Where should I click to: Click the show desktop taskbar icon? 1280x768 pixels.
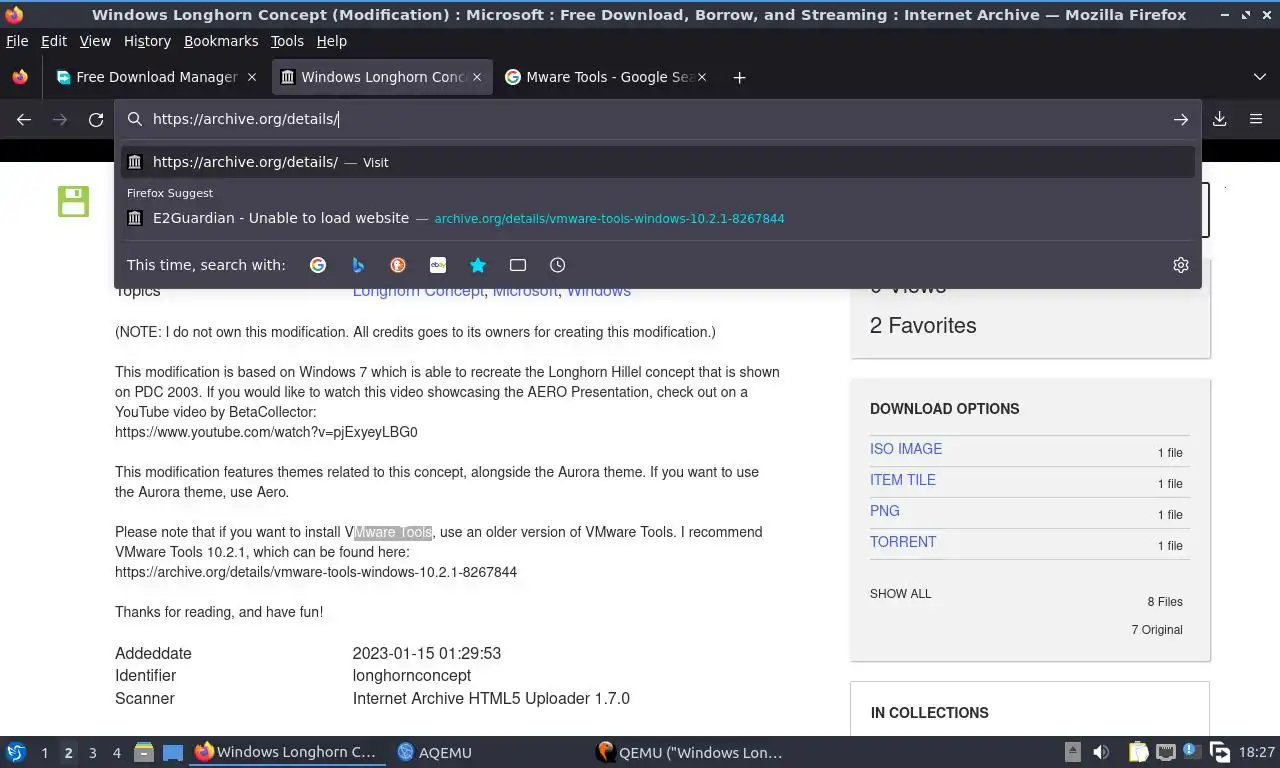click(x=173, y=752)
